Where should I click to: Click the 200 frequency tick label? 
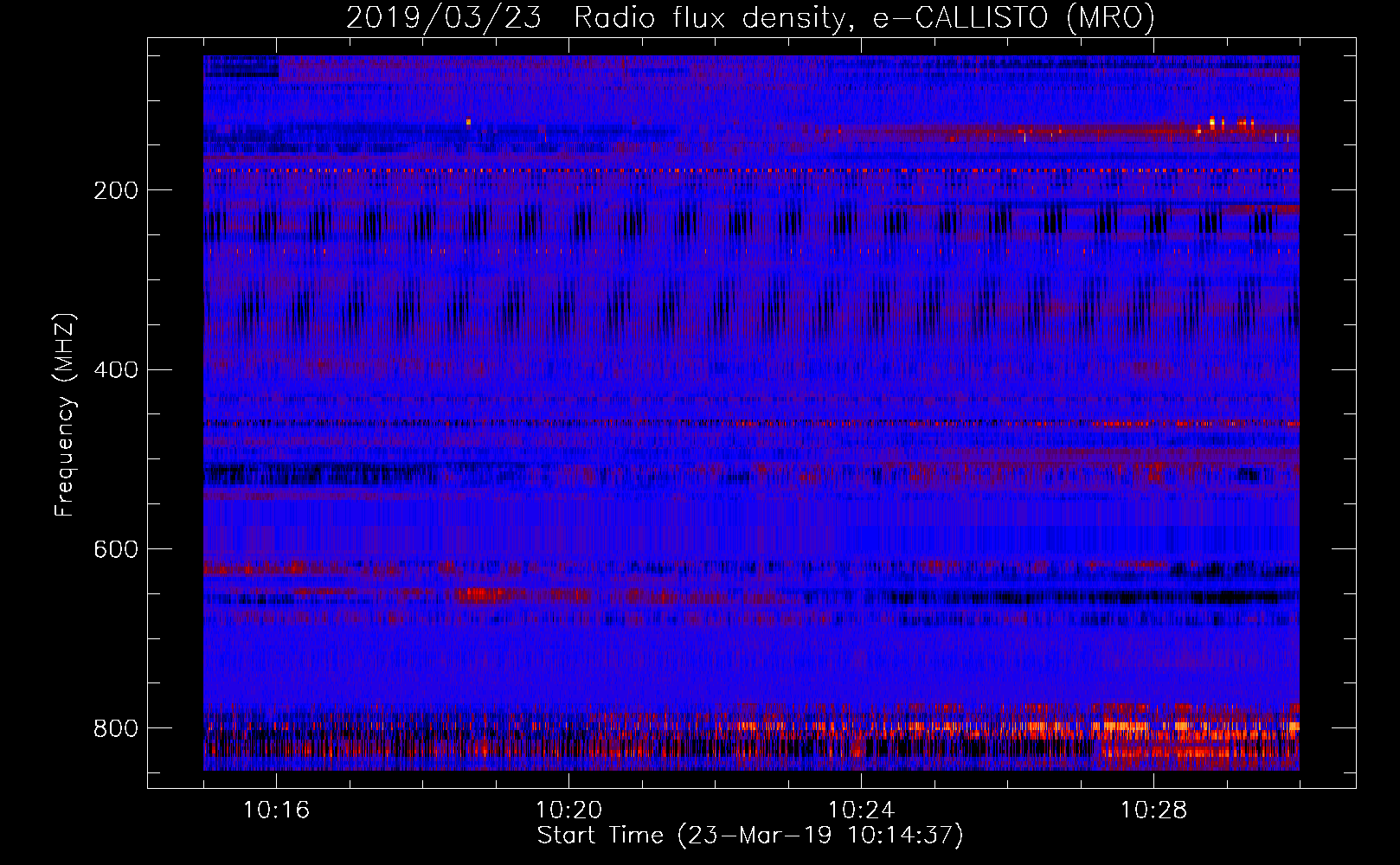(x=115, y=190)
